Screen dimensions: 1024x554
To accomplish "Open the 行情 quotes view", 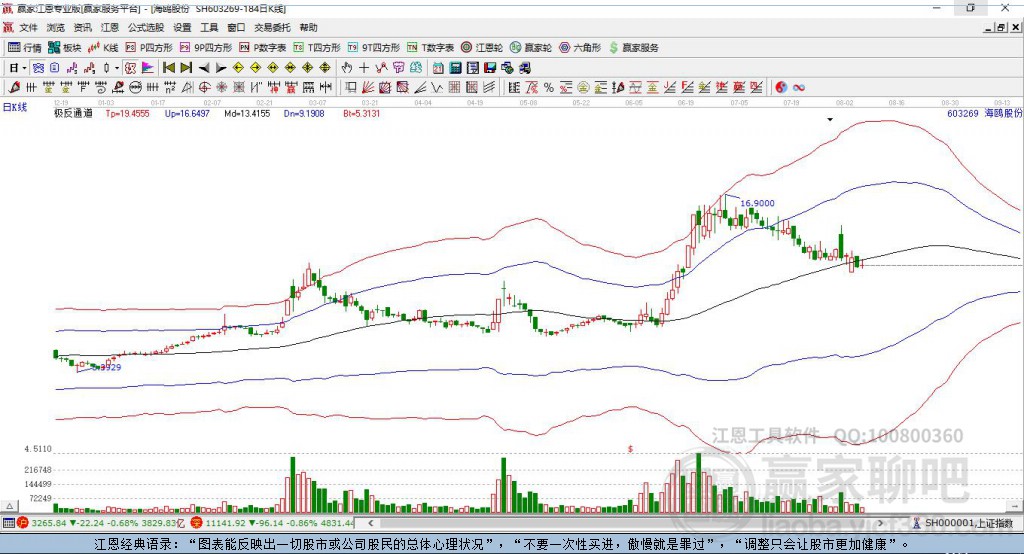I will tap(25, 48).
